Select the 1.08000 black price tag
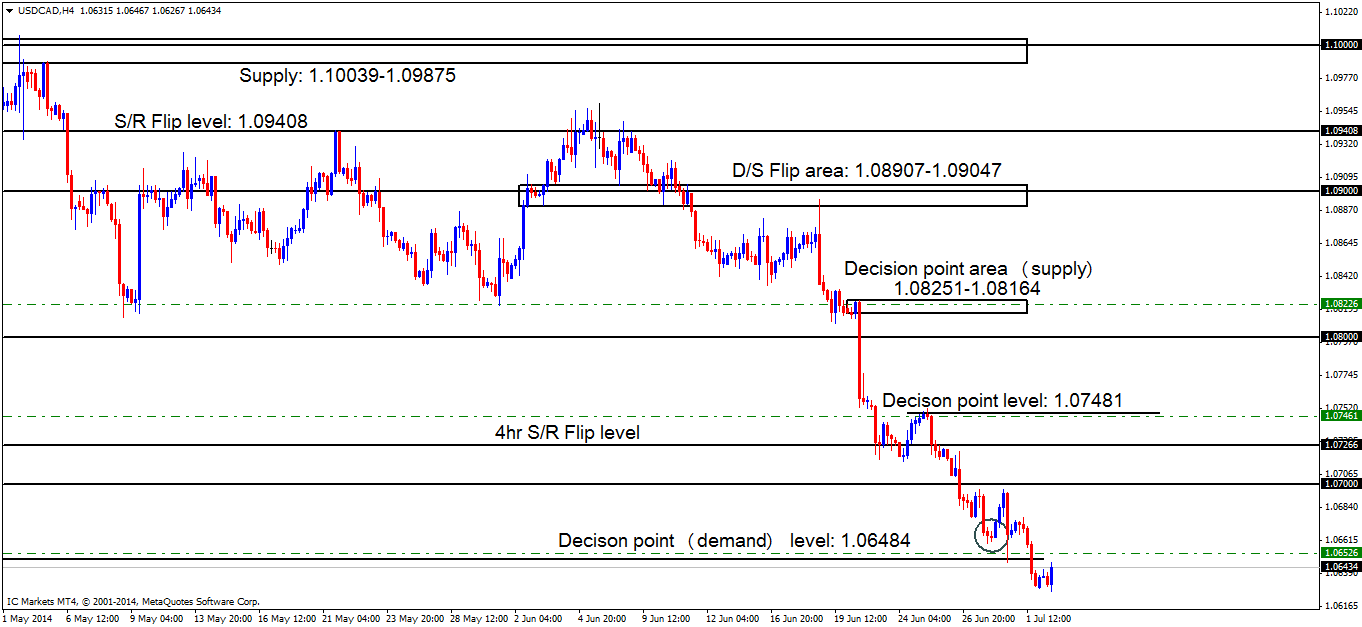This screenshot has height=627, width=1362. pos(1341,337)
